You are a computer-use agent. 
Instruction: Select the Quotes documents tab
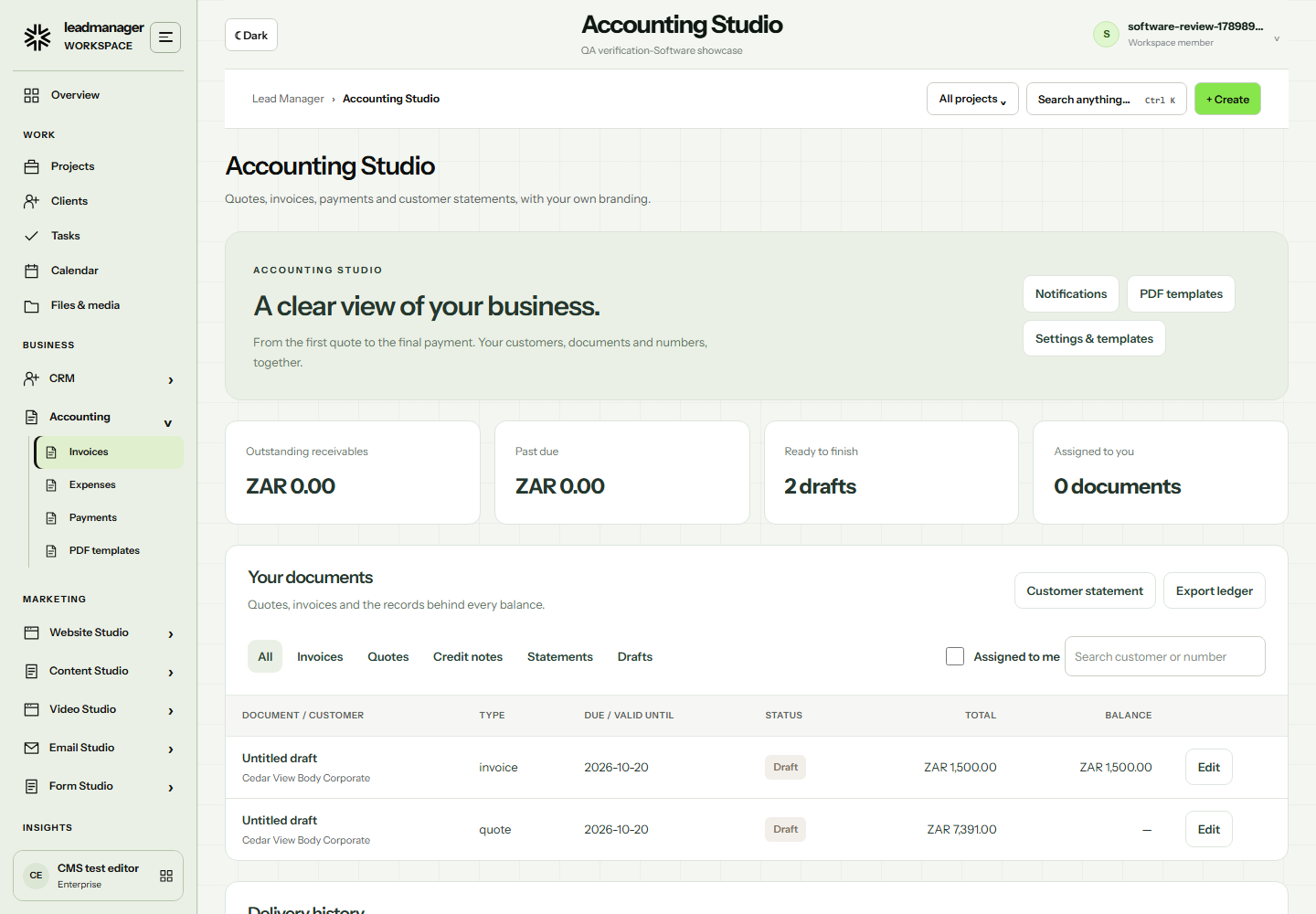(388, 656)
